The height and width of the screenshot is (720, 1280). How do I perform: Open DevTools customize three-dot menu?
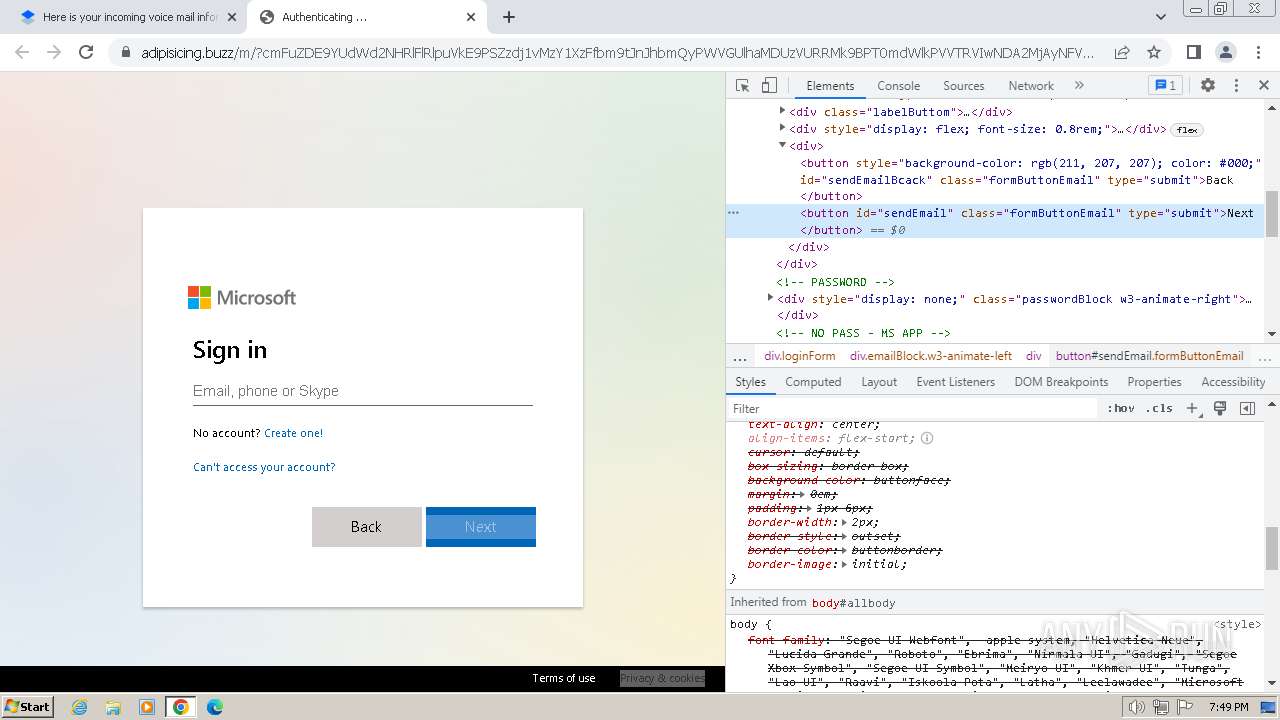pyautogui.click(x=1236, y=86)
